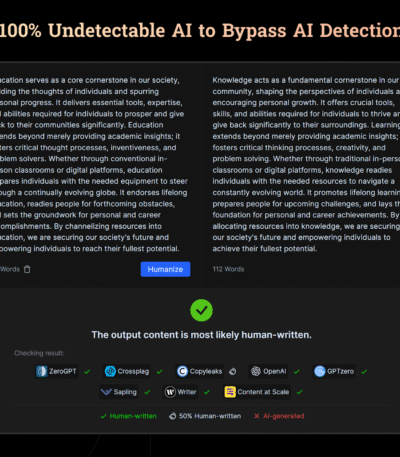Click the Crossplag detector logo

coord(110,371)
